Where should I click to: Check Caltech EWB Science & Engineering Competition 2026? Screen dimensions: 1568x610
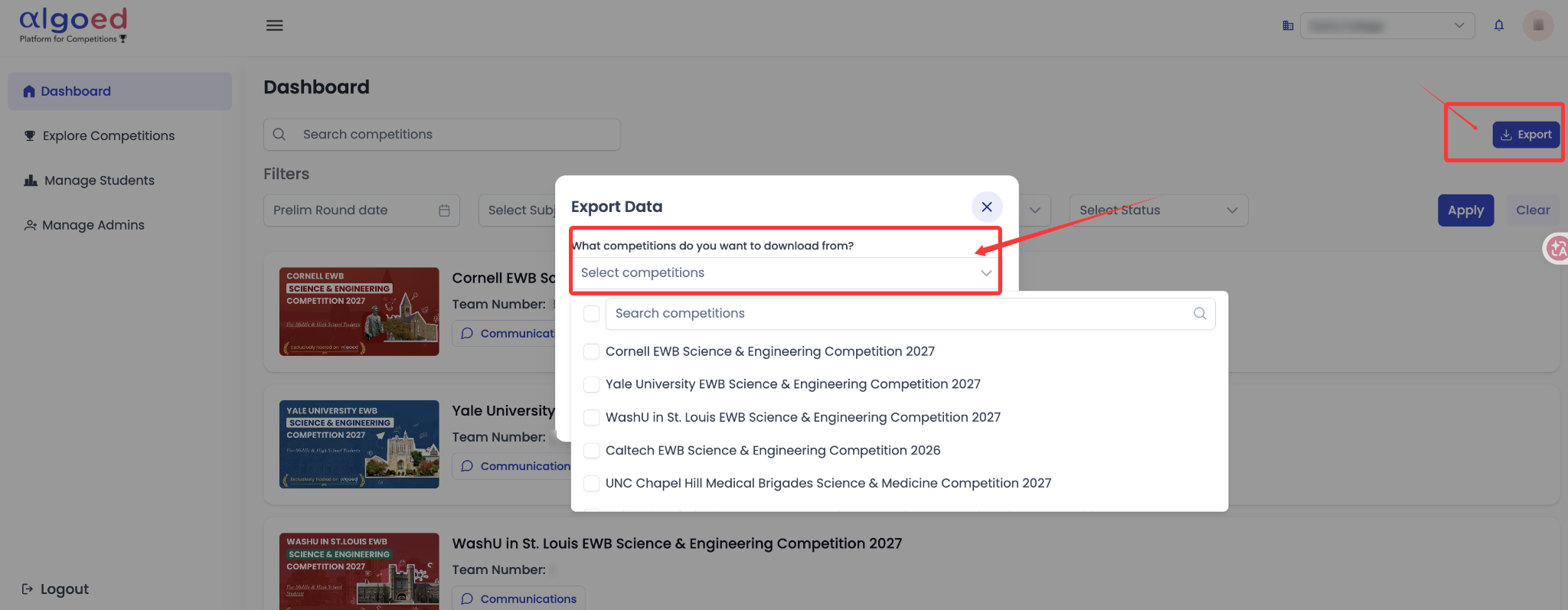point(591,451)
